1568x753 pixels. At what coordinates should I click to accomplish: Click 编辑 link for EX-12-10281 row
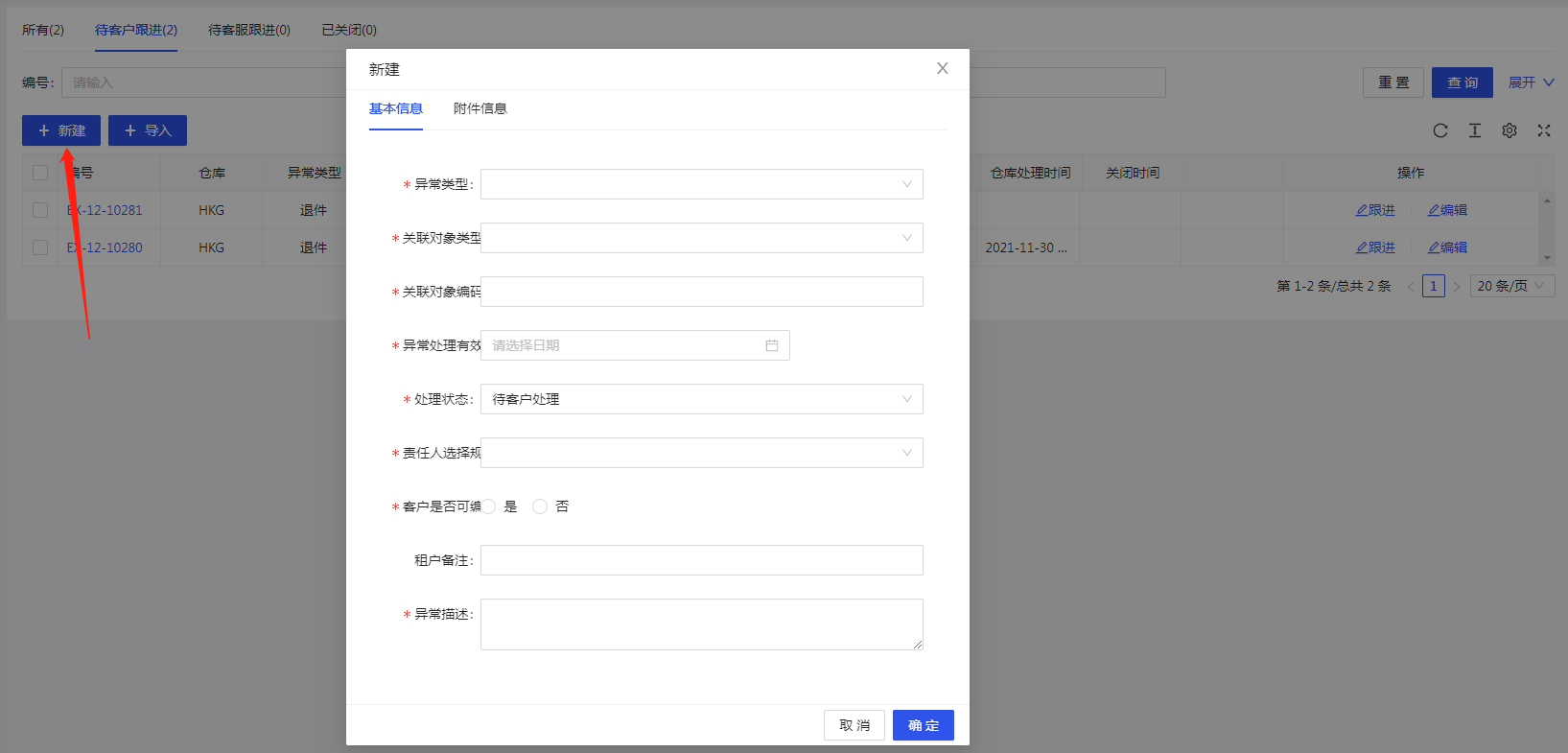click(x=1447, y=210)
